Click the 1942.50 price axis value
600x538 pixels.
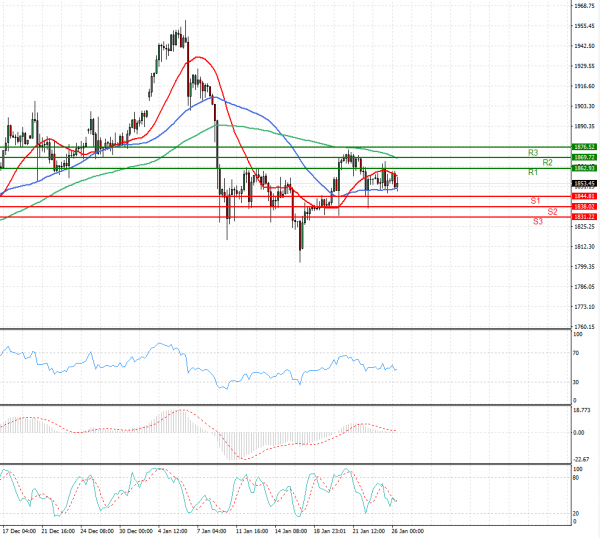pos(584,46)
